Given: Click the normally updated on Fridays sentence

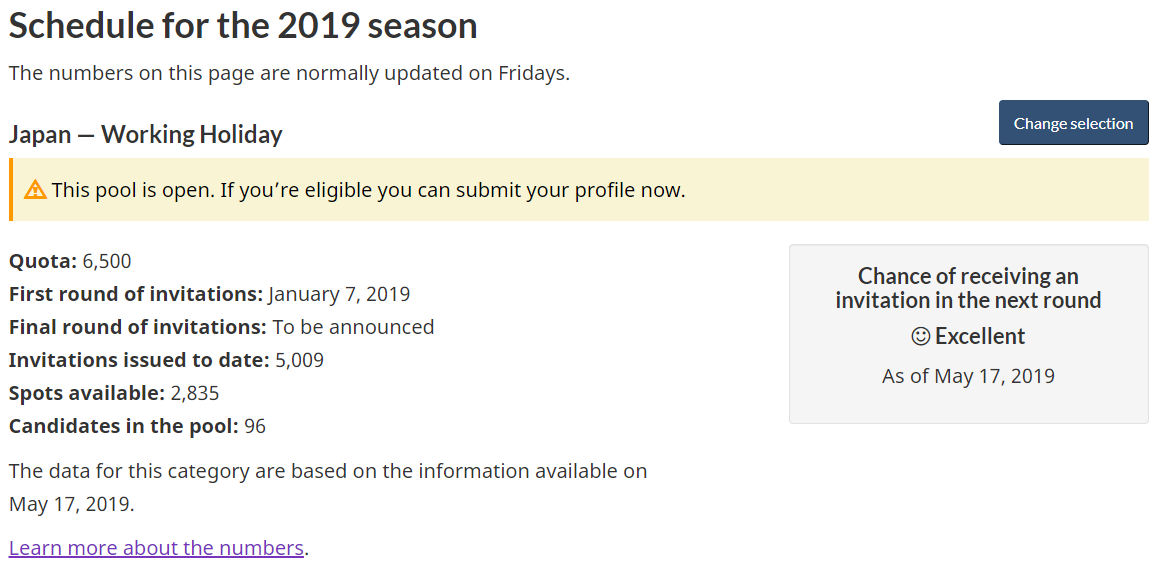Looking at the screenshot, I should point(289,73).
